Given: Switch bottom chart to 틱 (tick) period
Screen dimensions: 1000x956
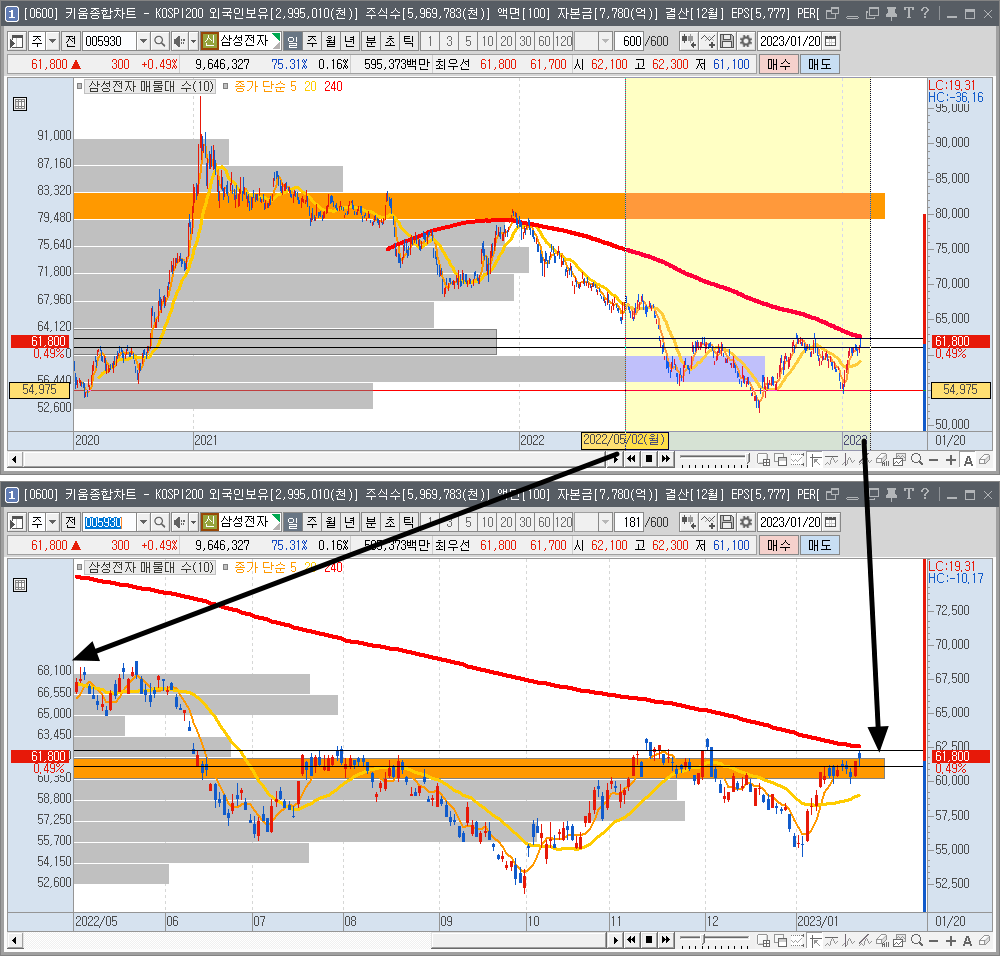Looking at the screenshot, I should pyautogui.click(x=408, y=522).
